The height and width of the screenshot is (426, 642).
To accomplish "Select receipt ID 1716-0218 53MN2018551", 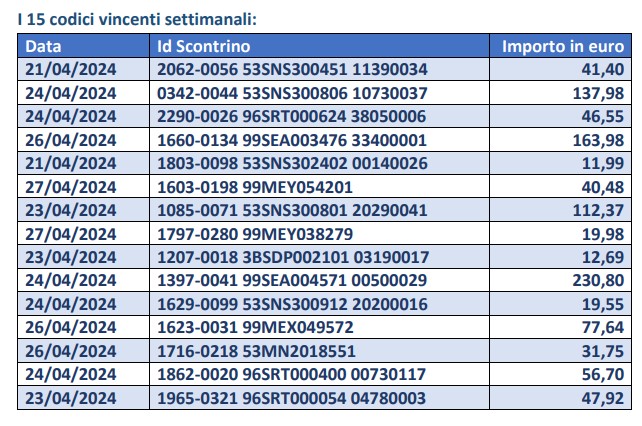I will click(256, 351).
